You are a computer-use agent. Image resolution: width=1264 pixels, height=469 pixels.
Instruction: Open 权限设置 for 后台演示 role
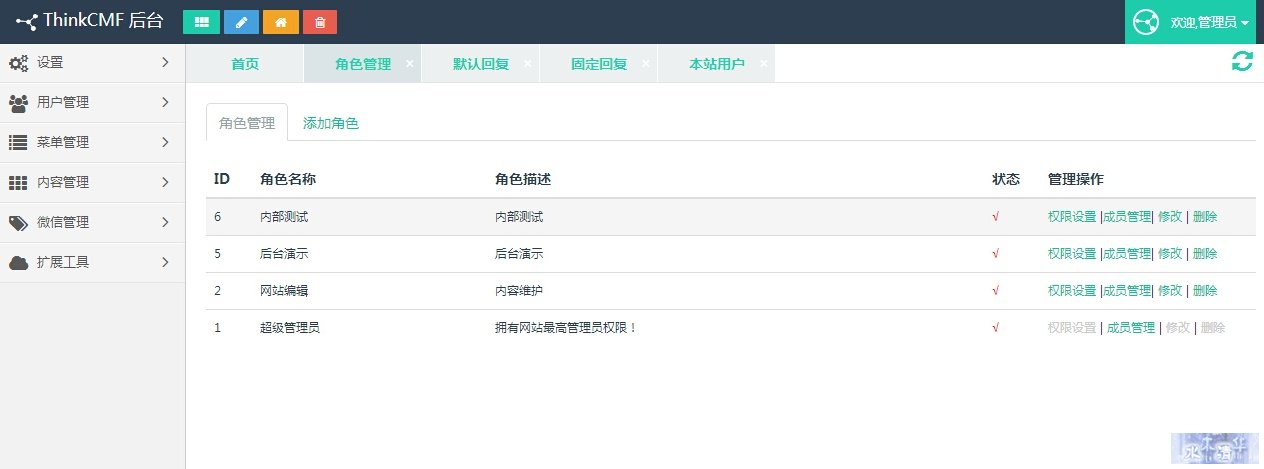point(1072,253)
